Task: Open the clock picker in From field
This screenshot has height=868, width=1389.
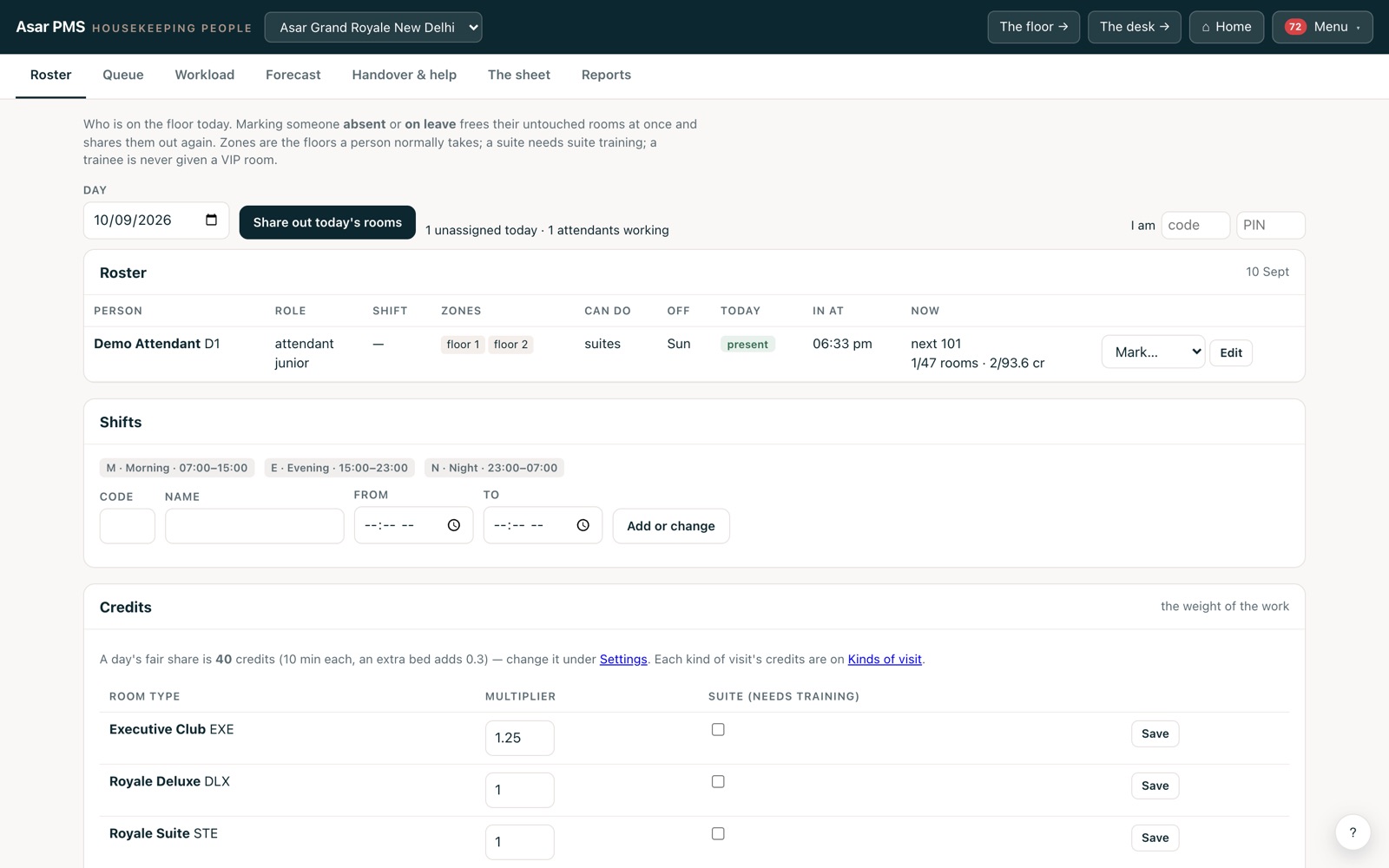Action: point(454,525)
